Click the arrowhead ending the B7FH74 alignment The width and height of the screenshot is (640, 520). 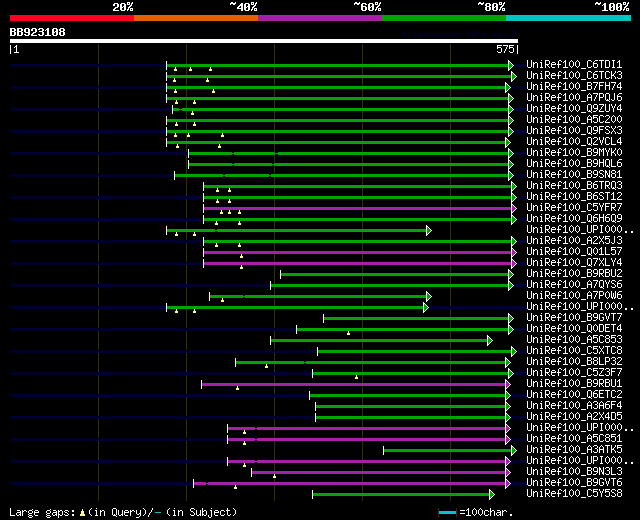(x=508, y=87)
